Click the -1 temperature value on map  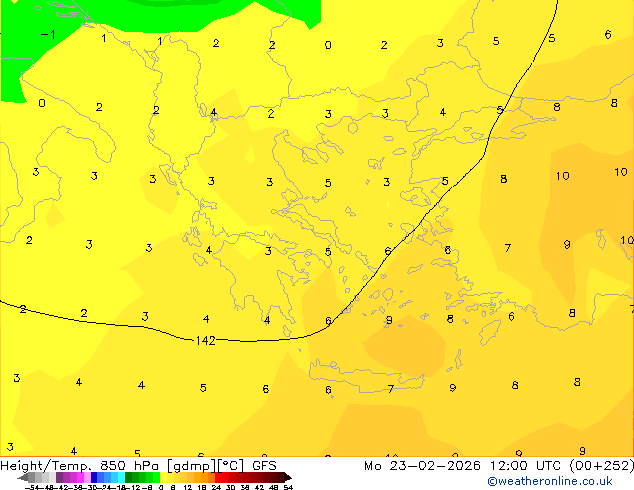tap(48, 35)
